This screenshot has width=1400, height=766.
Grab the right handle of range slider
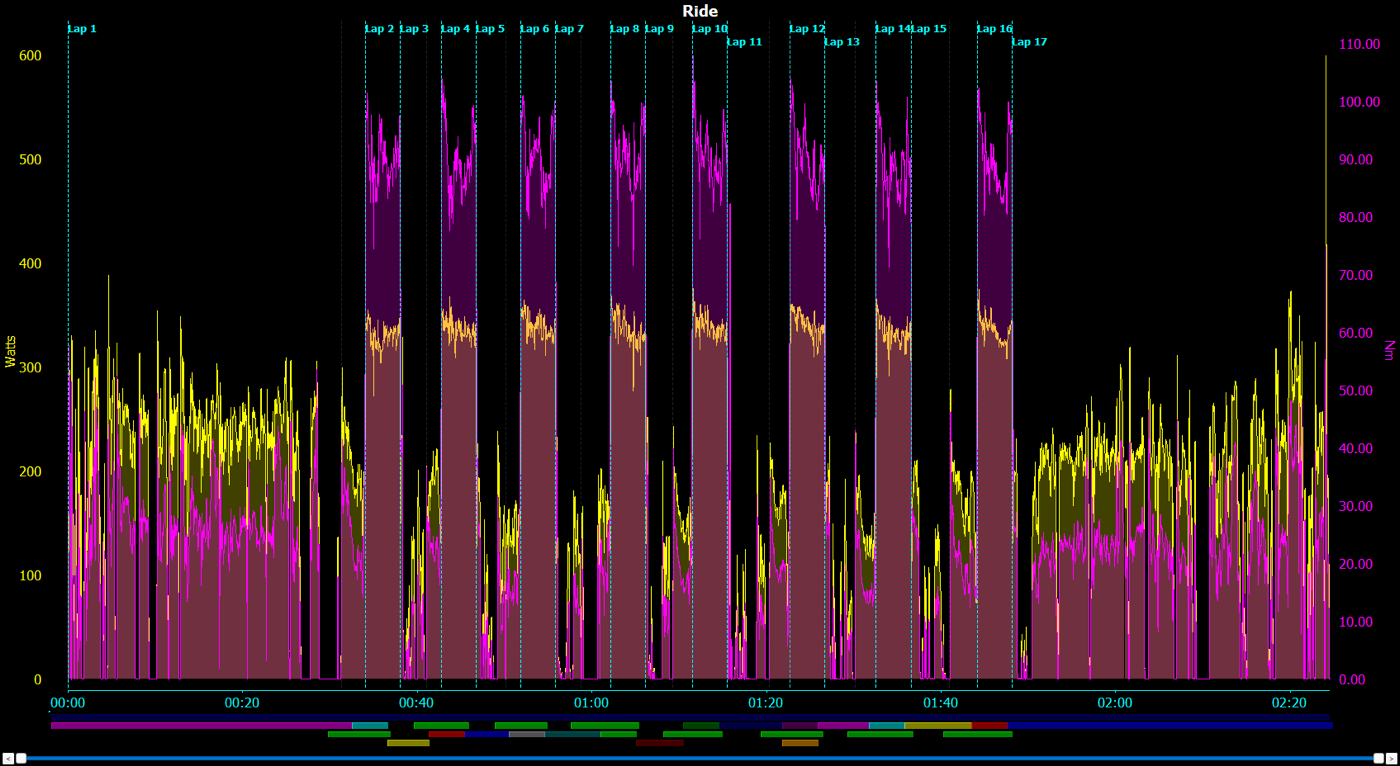[x=1379, y=758]
